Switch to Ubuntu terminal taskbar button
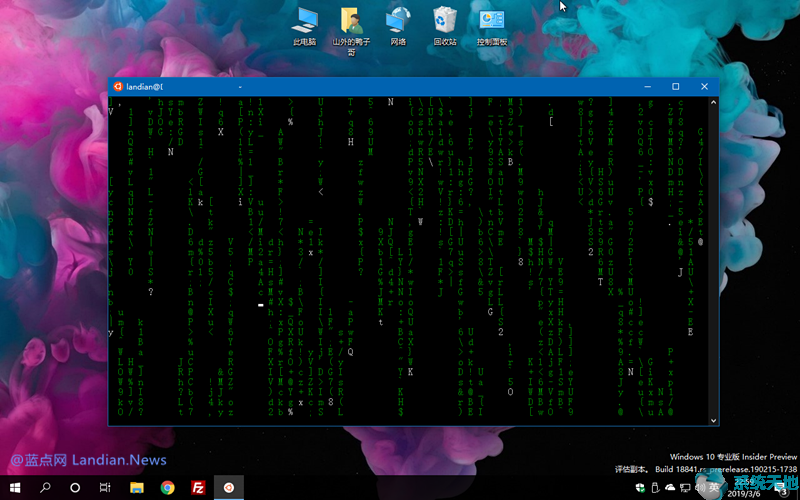The image size is (800, 500). click(x=229, y=488)
